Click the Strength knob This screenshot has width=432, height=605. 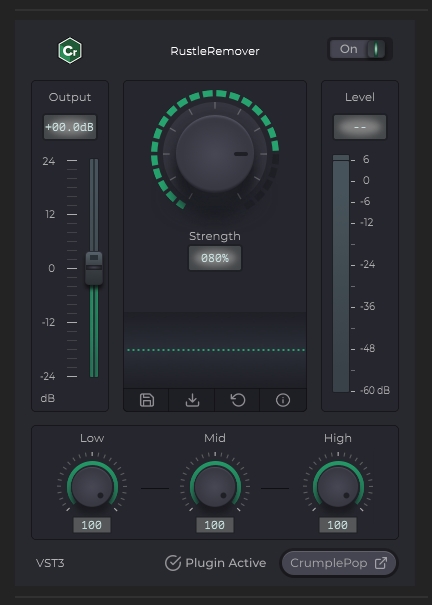pyautogui.click(x=215, y=154)
